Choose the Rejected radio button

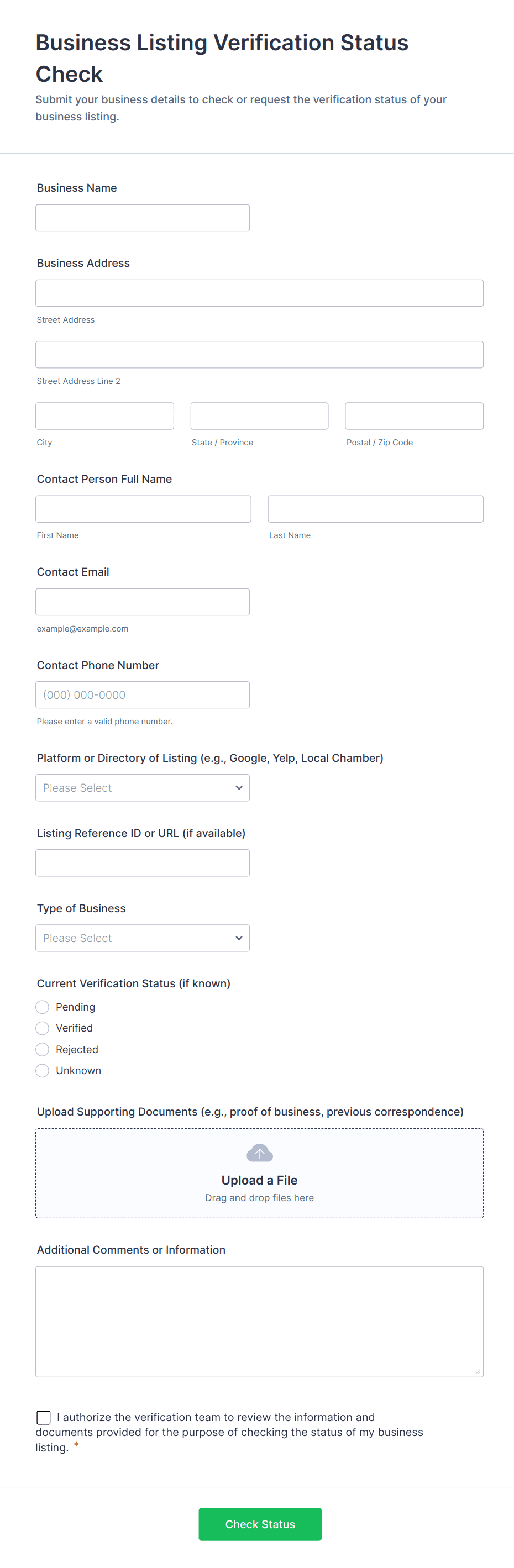point(42,1049)
